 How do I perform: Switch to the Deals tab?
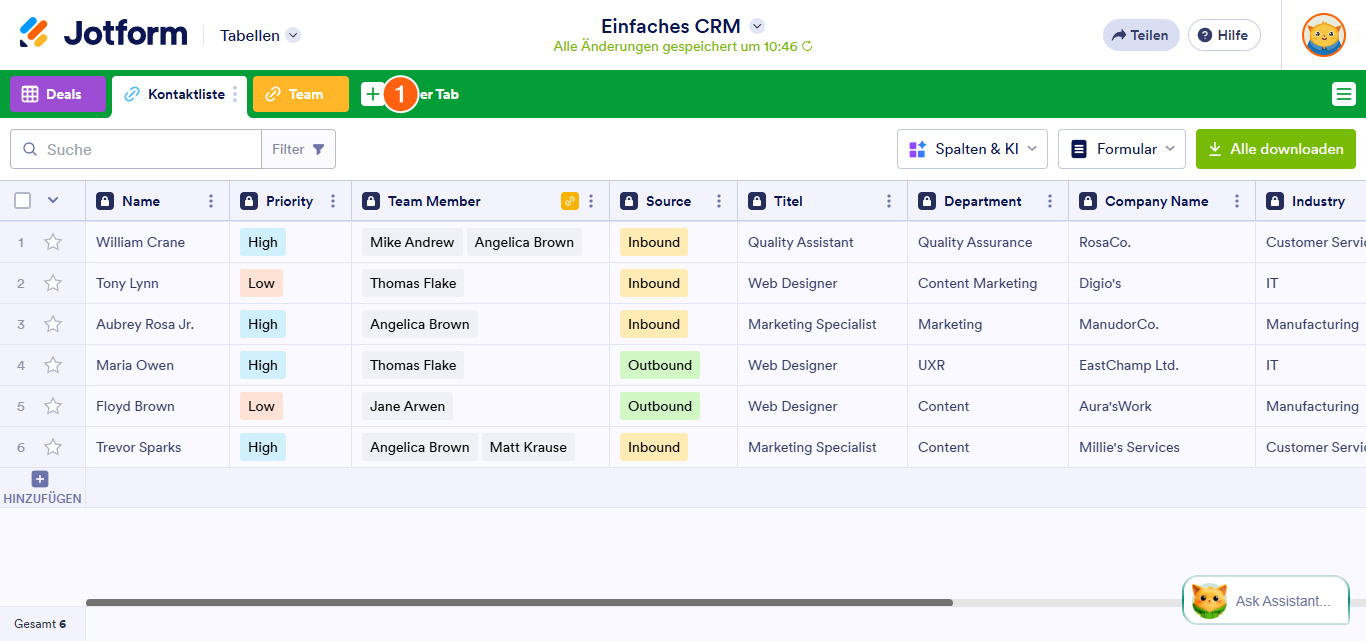pos(57,94)
